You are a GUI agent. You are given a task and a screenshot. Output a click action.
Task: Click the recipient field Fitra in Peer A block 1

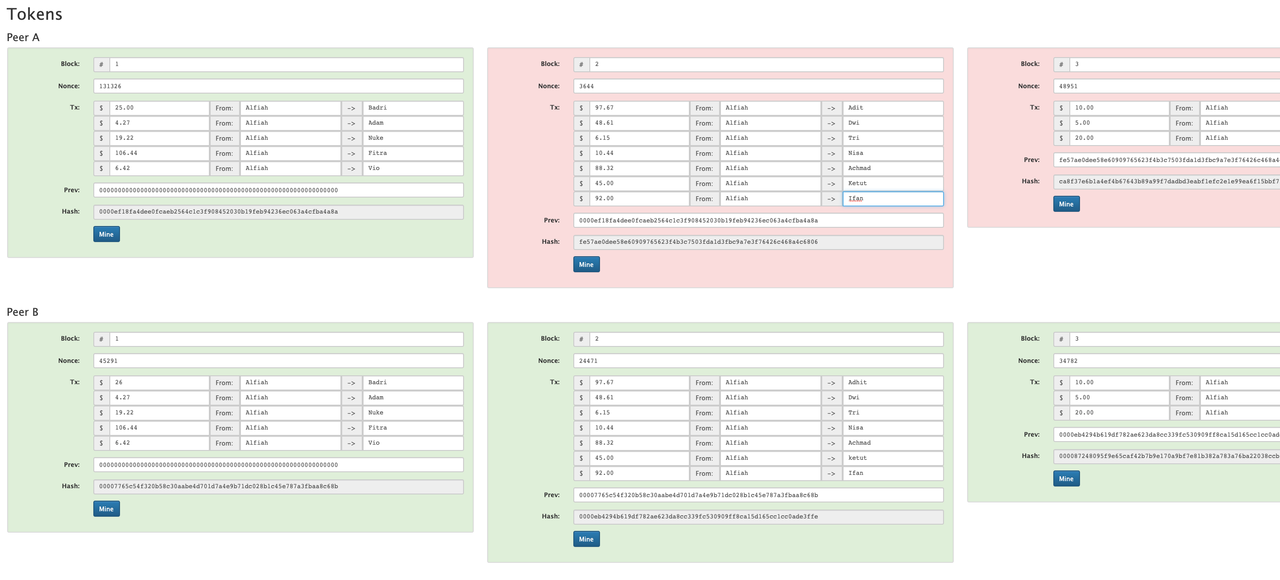[413, 153]
